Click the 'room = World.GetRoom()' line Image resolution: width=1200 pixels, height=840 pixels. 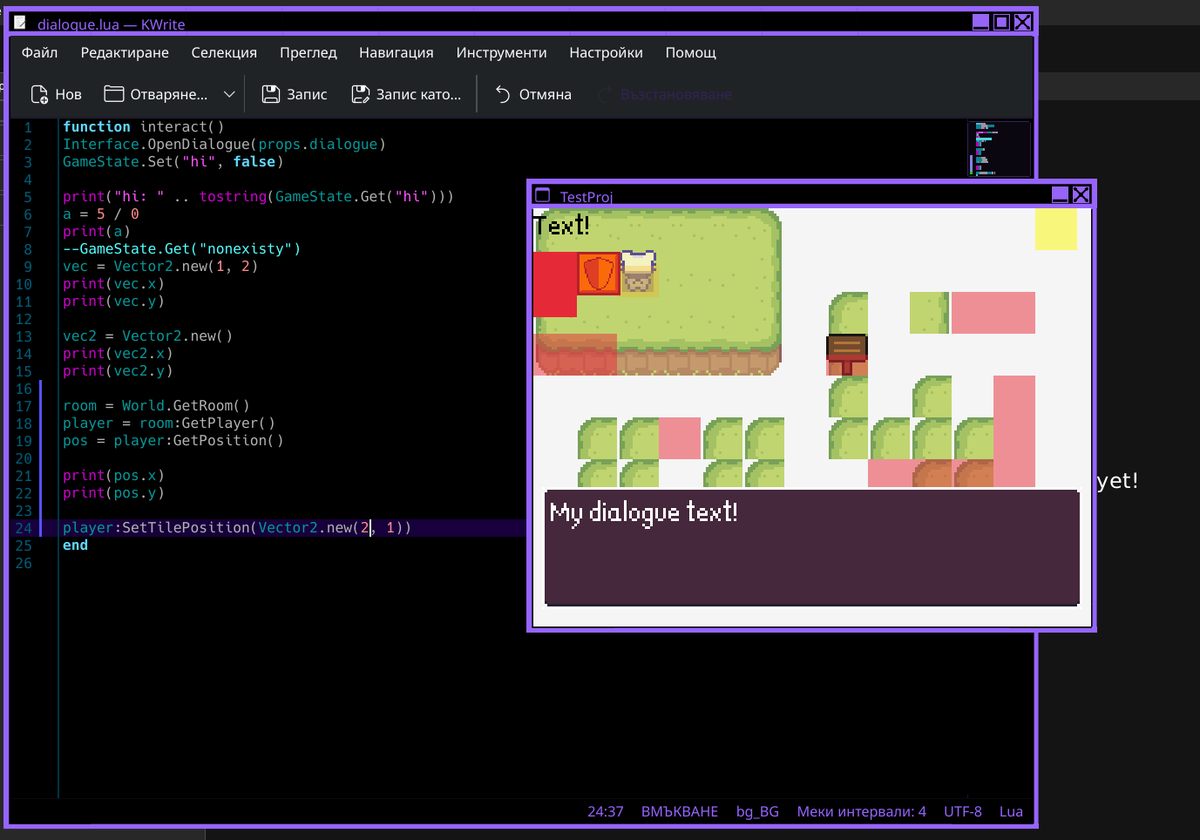pos(156,406)
